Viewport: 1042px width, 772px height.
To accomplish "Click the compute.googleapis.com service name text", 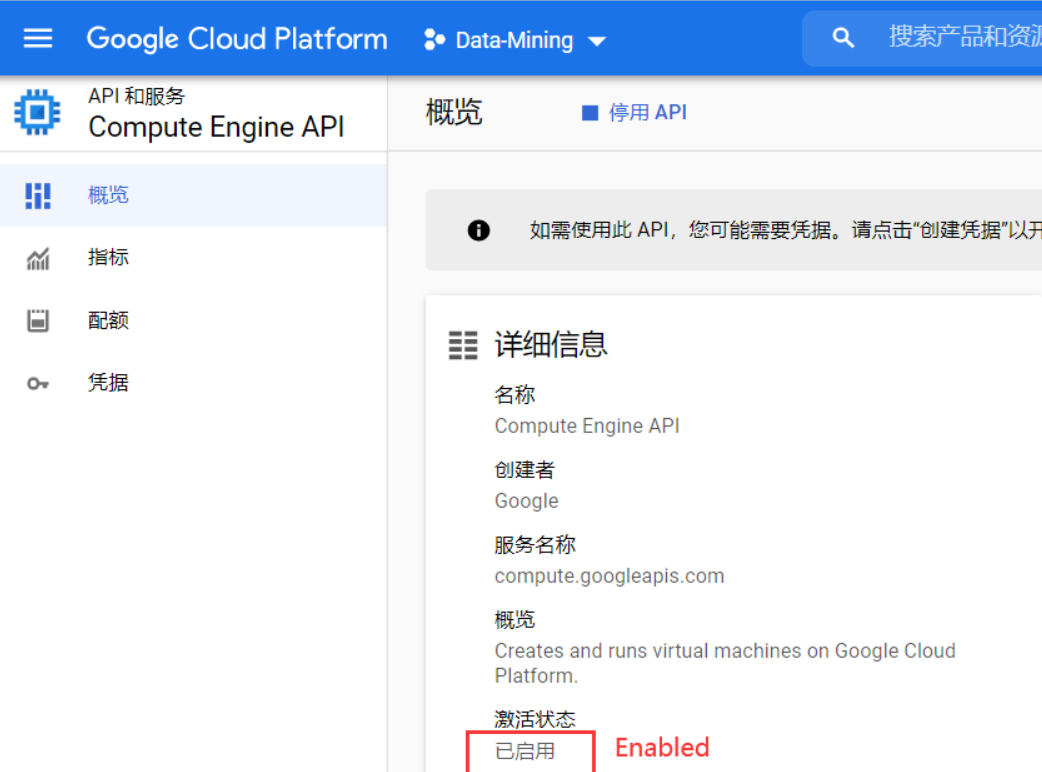I will (x=609, y=575).
